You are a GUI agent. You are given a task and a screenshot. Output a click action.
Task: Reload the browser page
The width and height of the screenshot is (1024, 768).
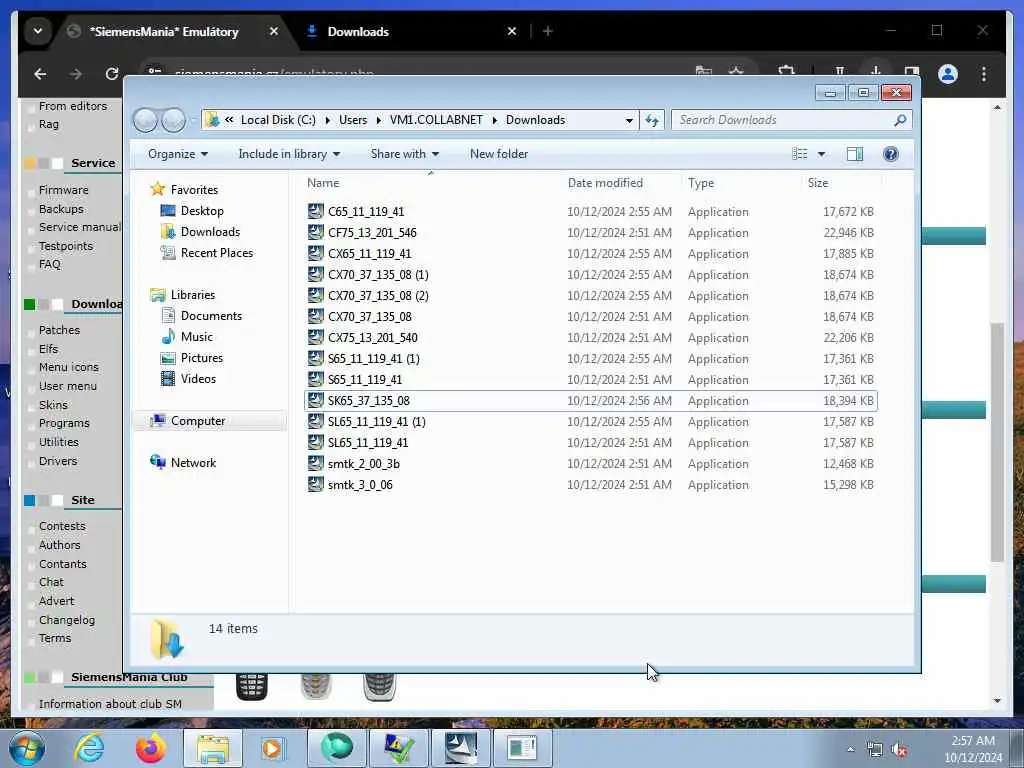pyautogui.click(x=112, y=74)
